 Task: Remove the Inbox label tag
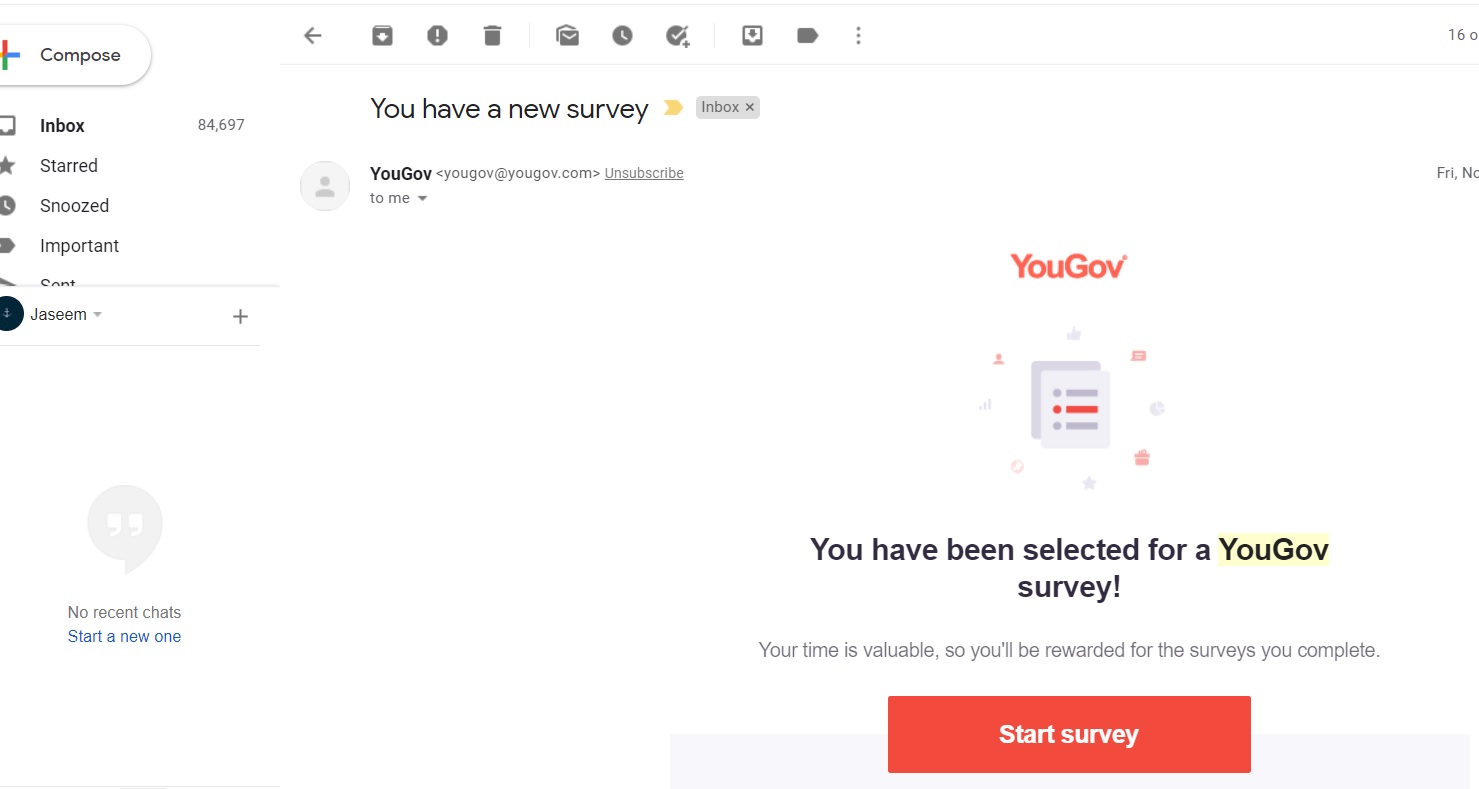tap(750, 108)
